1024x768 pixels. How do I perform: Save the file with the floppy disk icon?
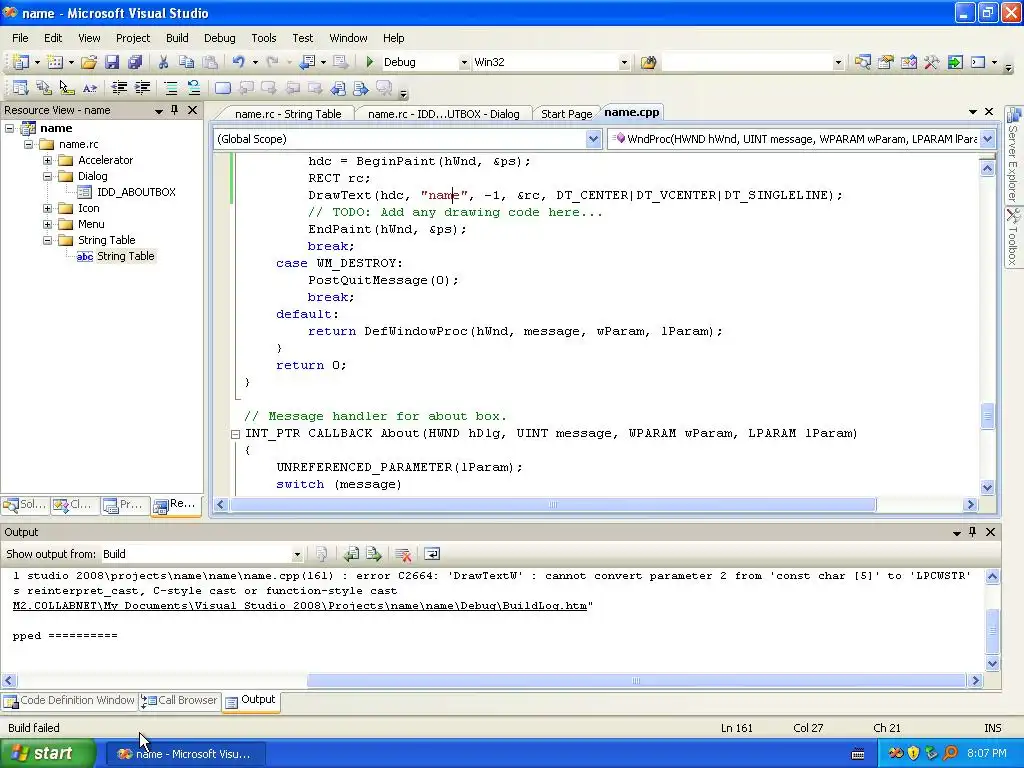tap(112, 62)
